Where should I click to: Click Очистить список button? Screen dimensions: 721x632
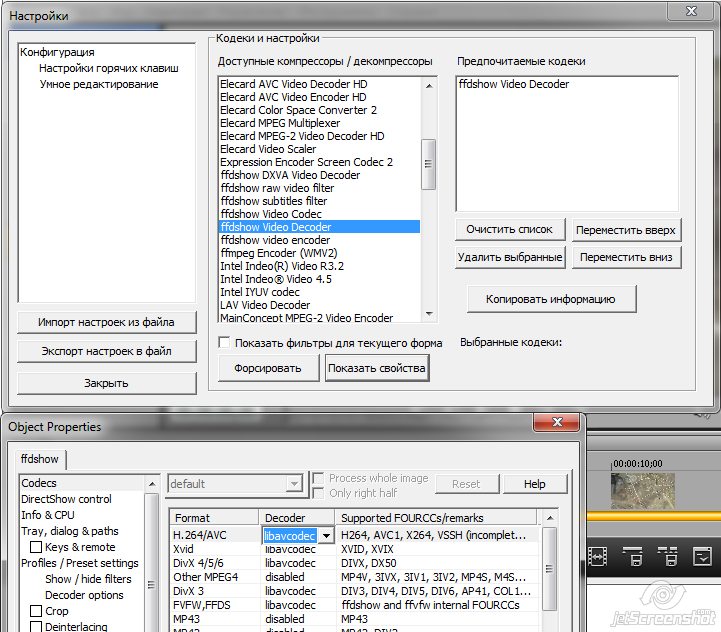tap(510, 230)
